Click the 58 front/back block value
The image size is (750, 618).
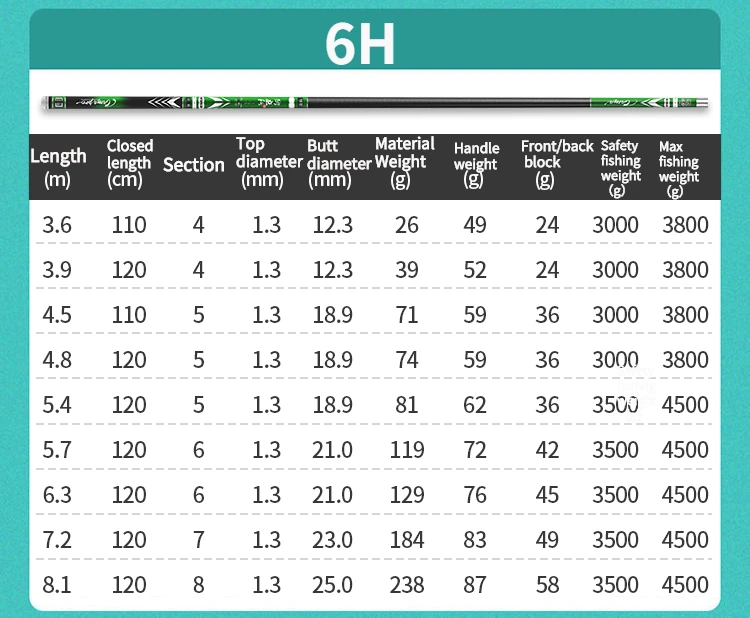547,585
